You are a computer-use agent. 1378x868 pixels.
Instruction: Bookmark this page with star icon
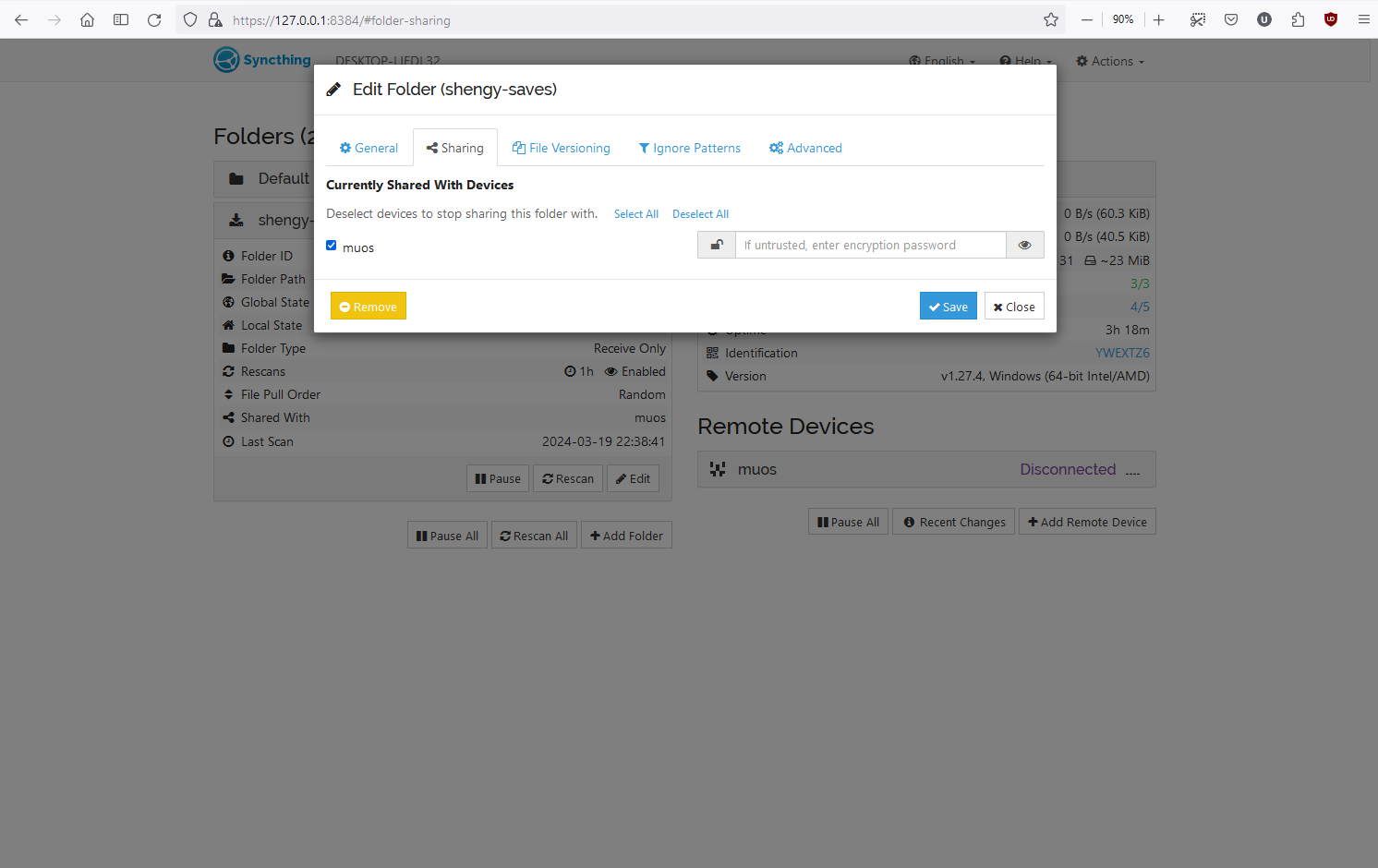[1051, 19]
